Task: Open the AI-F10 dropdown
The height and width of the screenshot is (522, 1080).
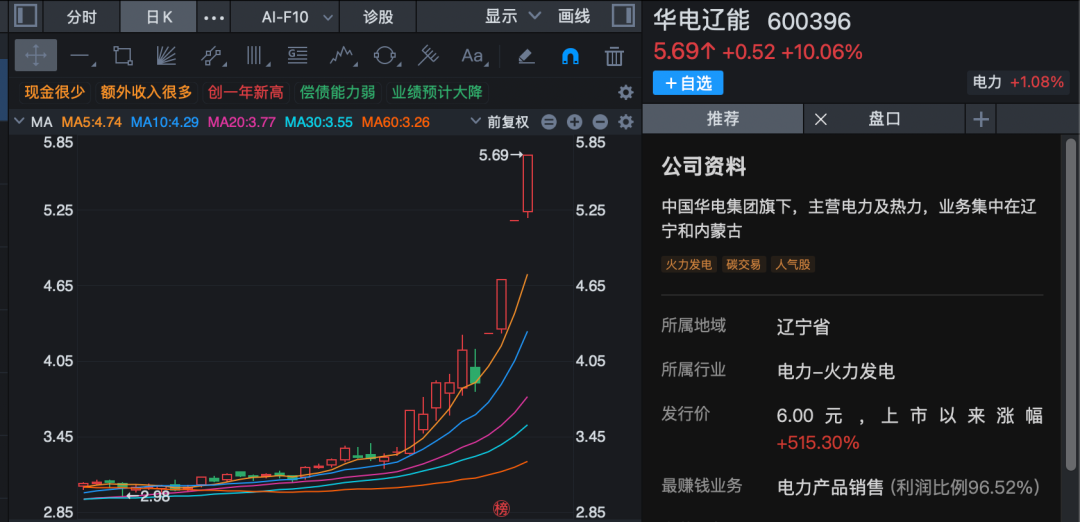Action: coord(286,17)
